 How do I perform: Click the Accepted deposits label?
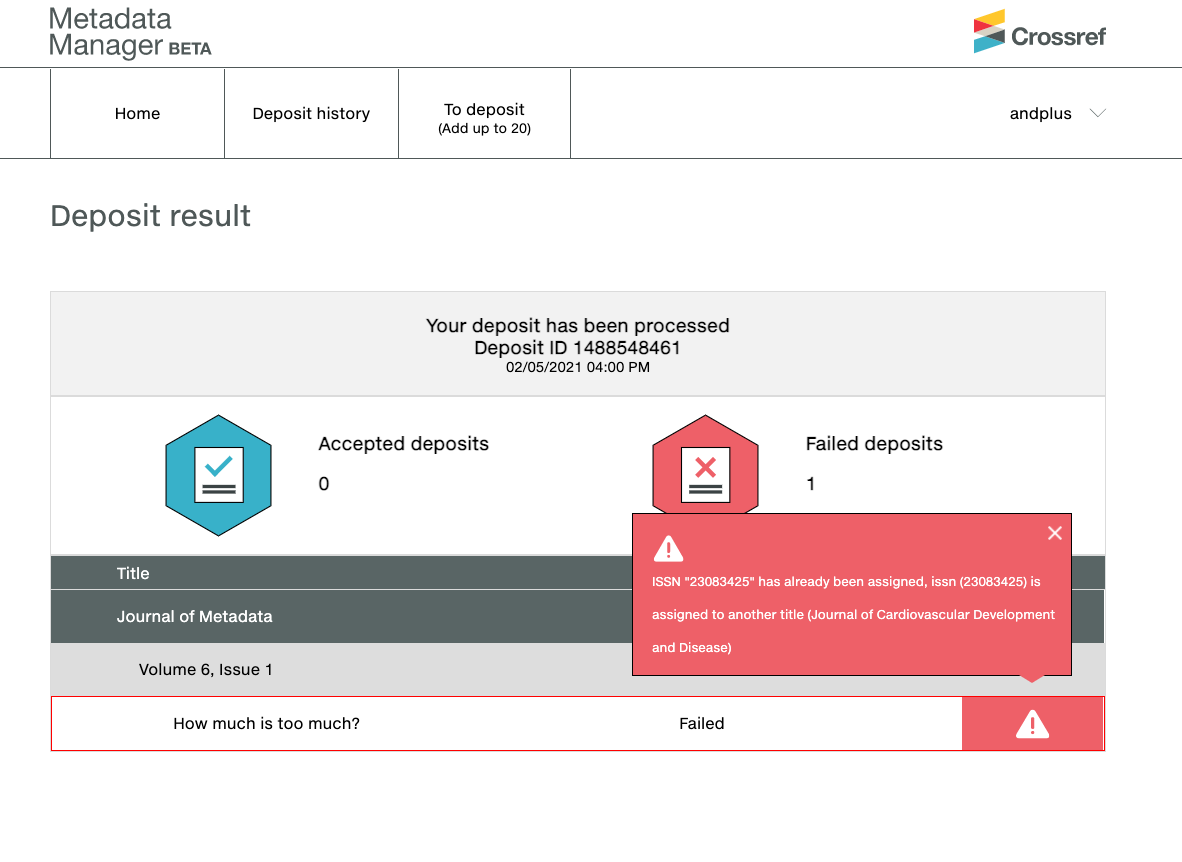(403, 444)
